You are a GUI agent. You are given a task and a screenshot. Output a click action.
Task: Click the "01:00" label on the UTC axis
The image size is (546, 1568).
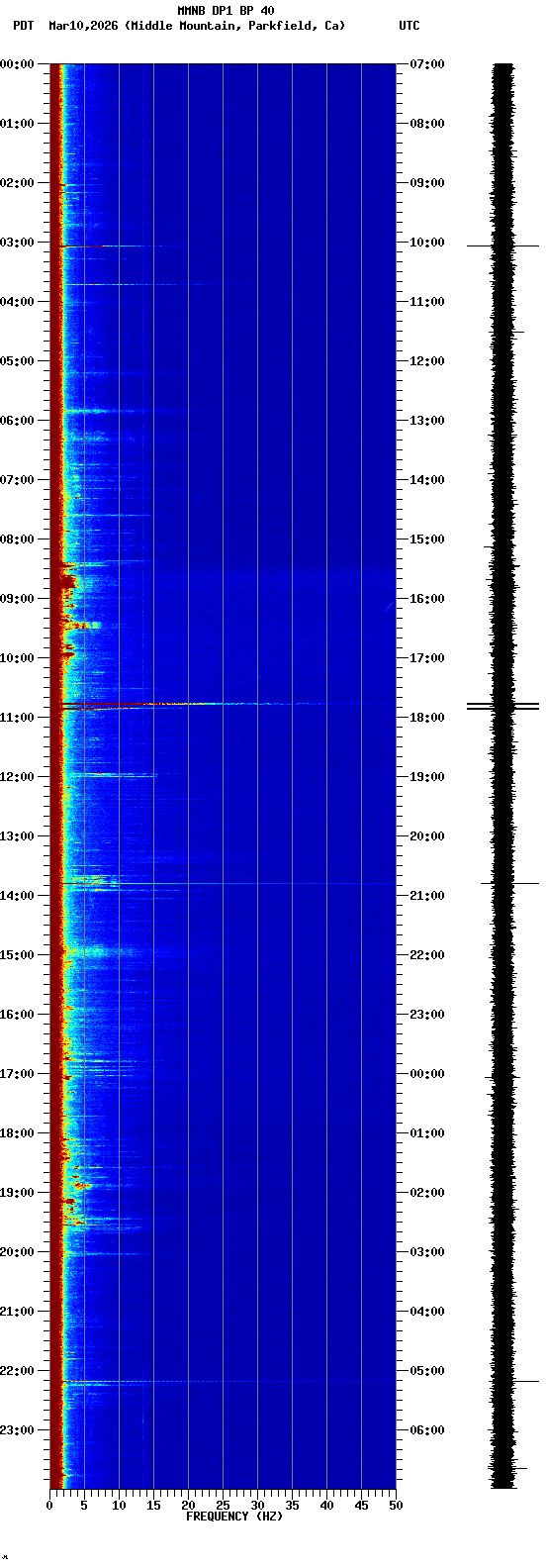click(427, 1133)
